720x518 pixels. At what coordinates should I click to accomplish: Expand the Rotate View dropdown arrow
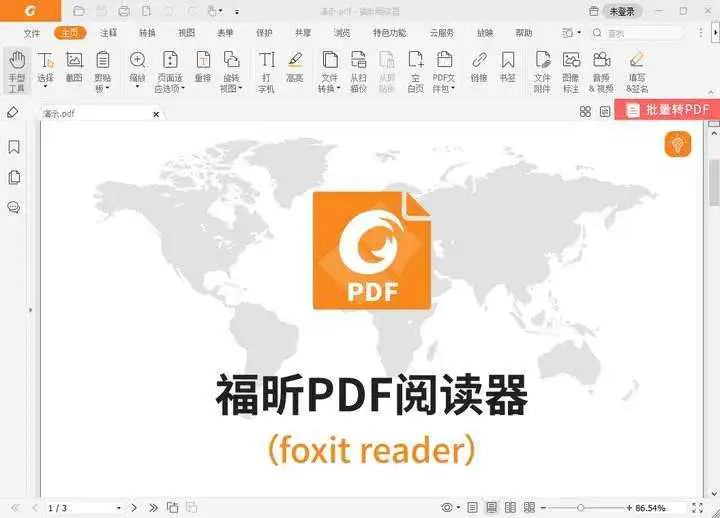(240, 88)
